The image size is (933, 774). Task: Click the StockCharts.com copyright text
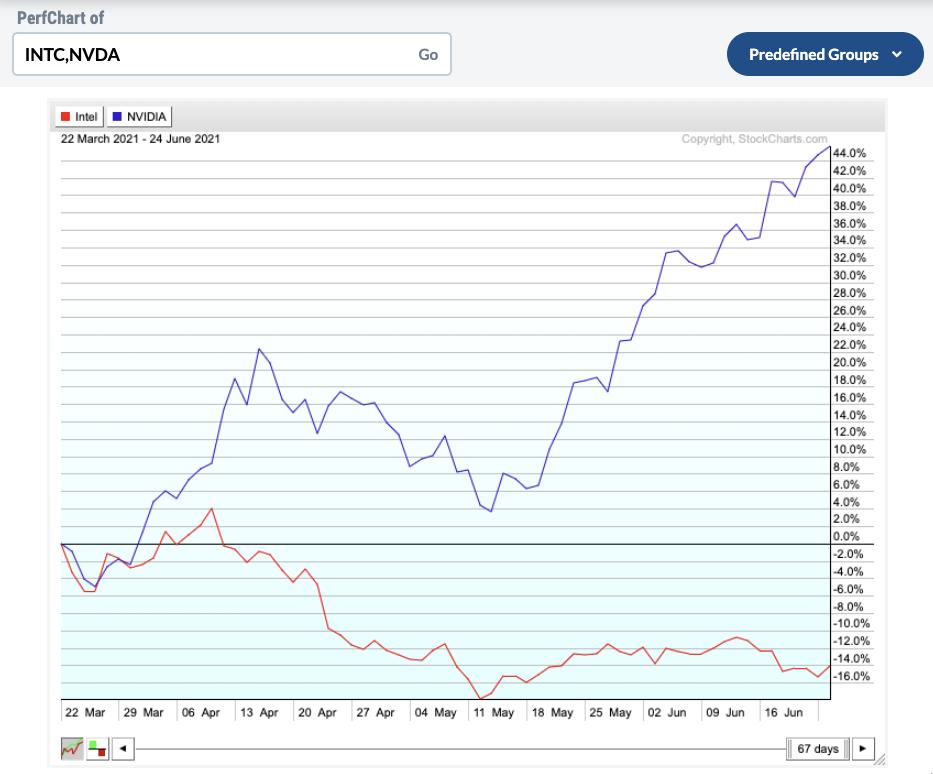tap(754, 139)
